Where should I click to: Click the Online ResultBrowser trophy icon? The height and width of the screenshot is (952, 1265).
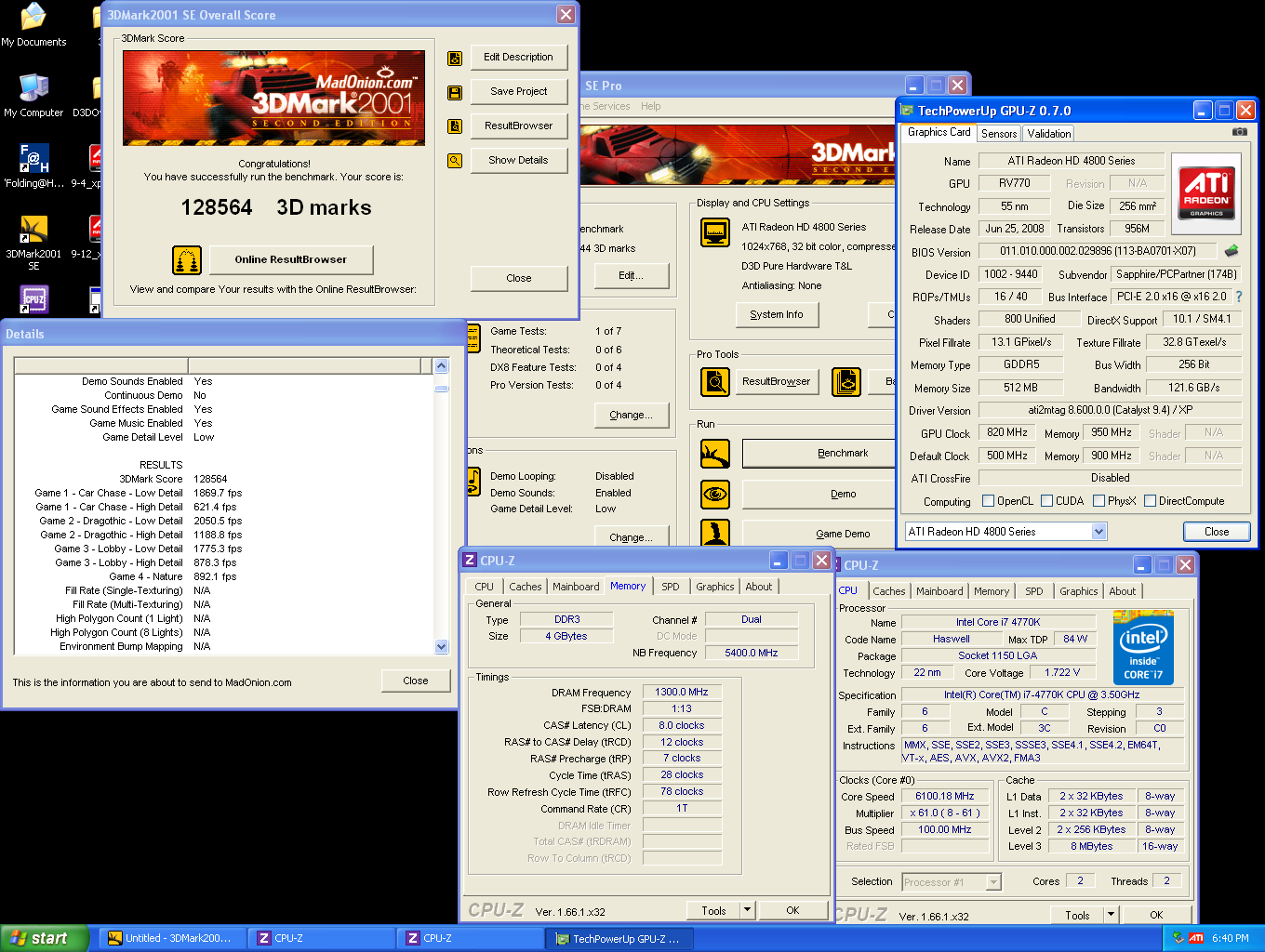(187, 260)
